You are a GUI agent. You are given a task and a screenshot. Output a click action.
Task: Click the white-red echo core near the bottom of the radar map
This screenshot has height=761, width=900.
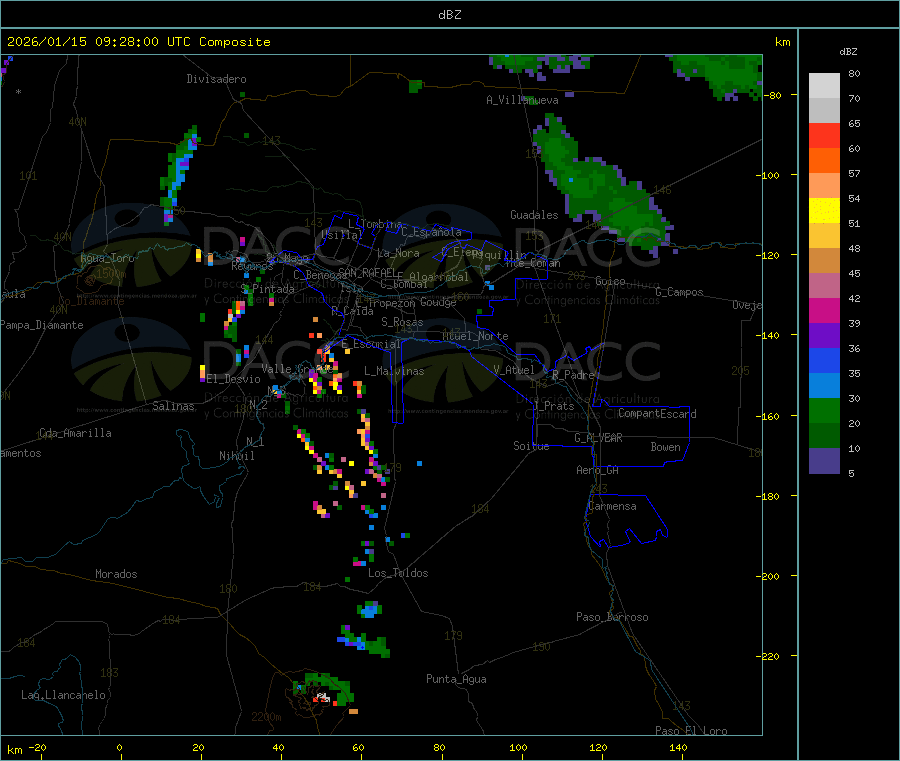click(322, 698)
